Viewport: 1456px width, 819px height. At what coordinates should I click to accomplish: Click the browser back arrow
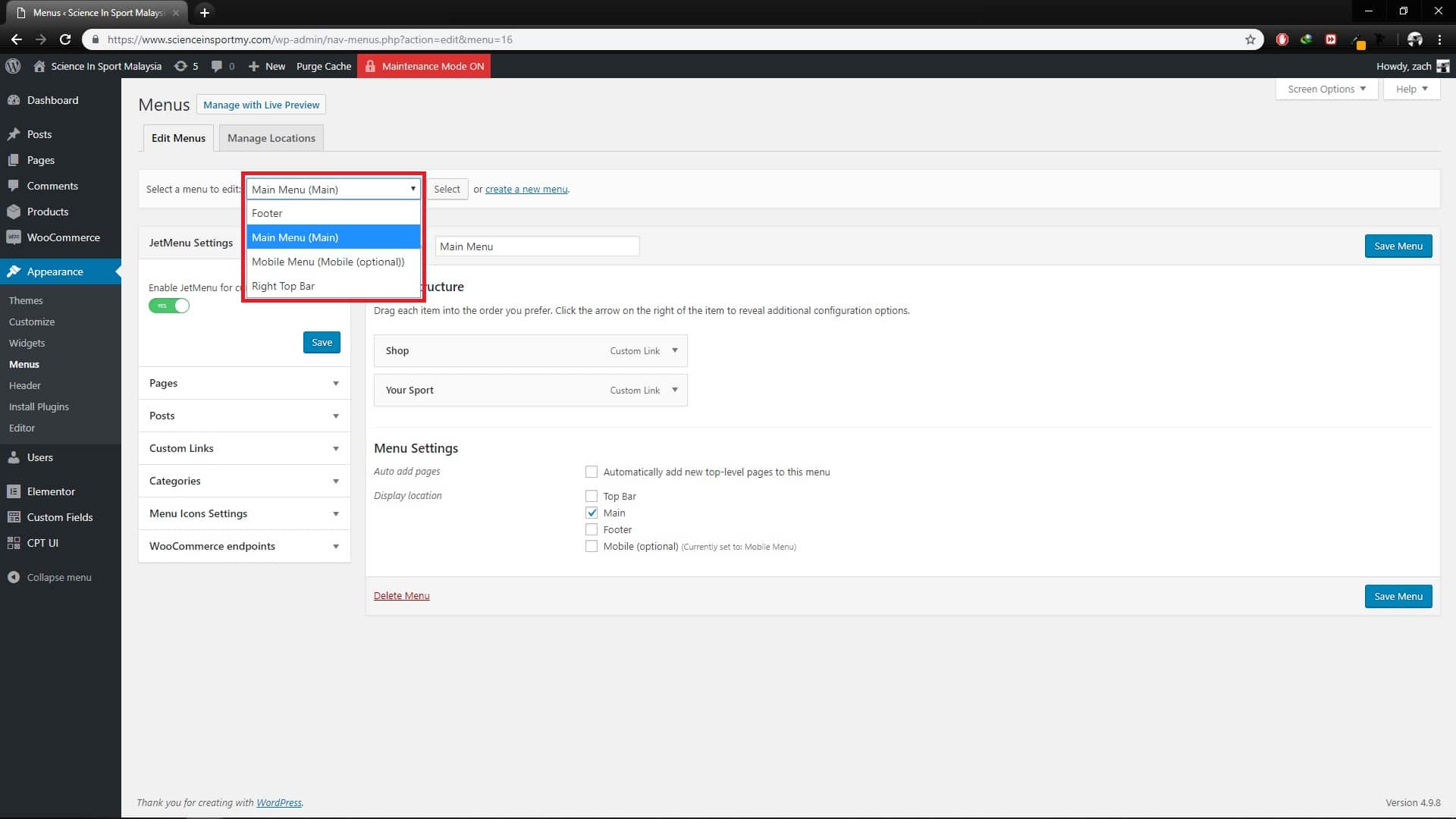click(x=16, y=39)
